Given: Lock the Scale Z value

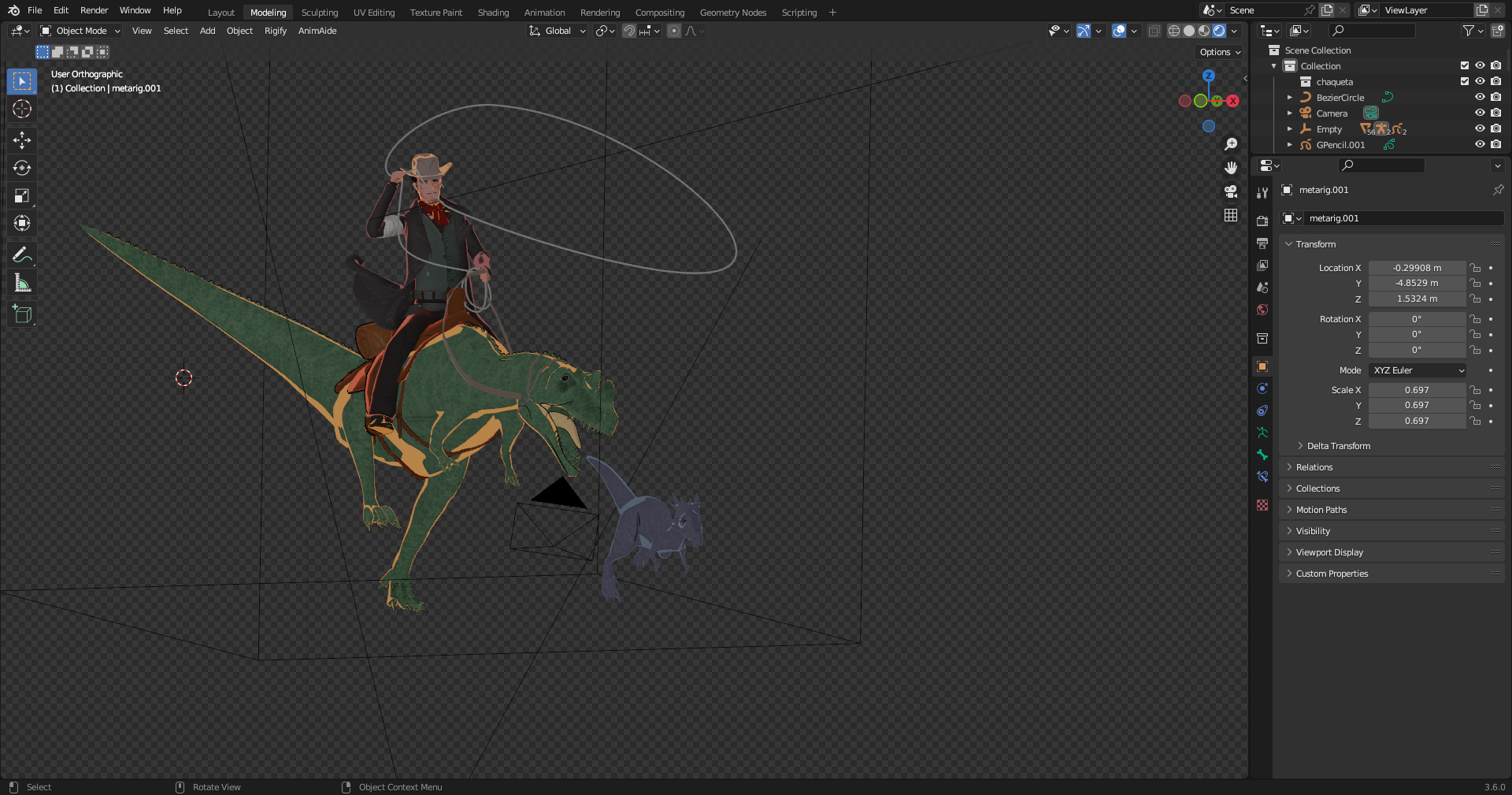Looking at the screenshot, I should coord(1475,421).
